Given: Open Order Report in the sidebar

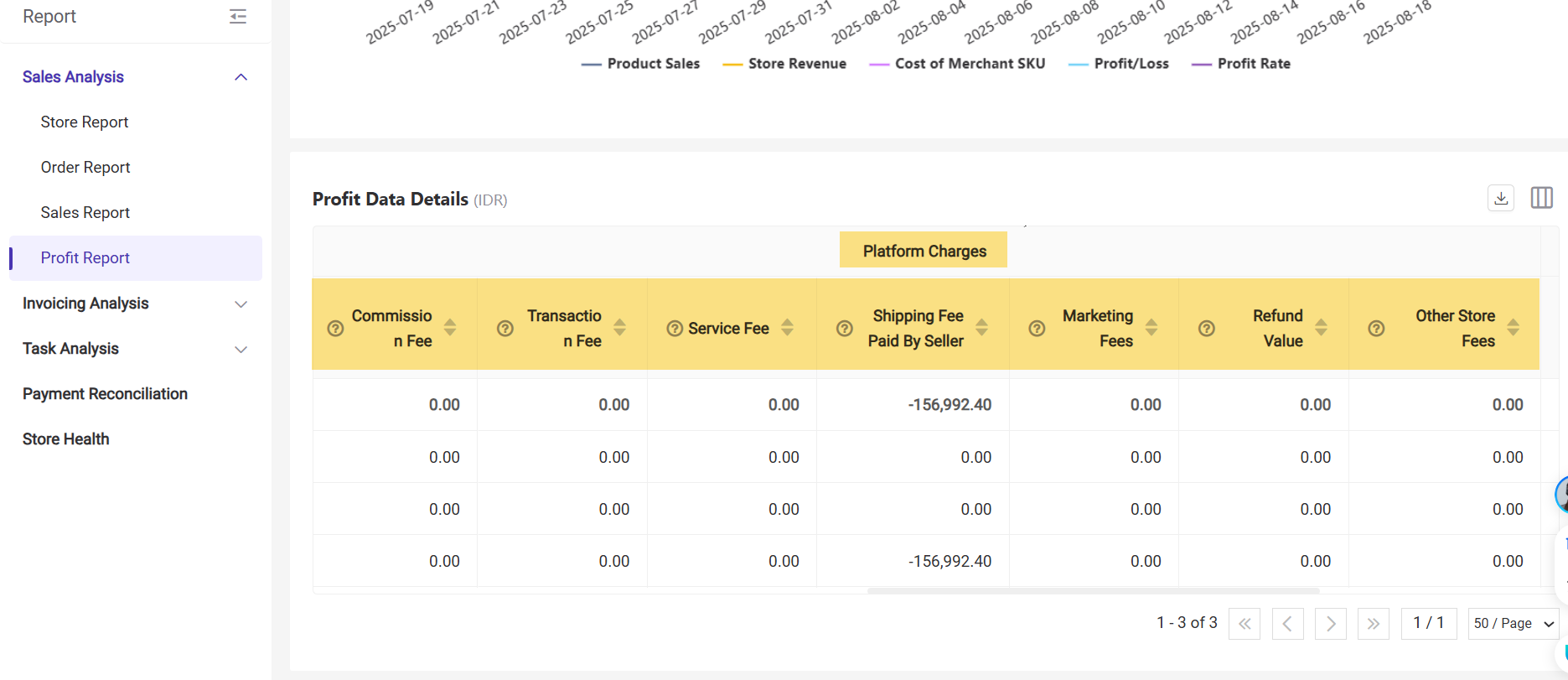Looking at the screenshot, I should pyautogui.click(x=85, y=168).
